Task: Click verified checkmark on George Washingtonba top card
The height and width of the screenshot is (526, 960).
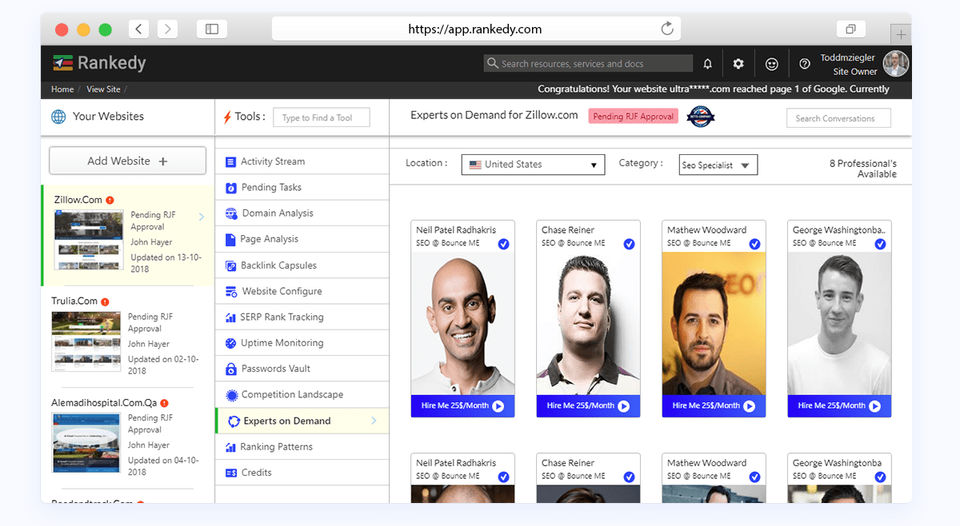Action: click(880, 244)
